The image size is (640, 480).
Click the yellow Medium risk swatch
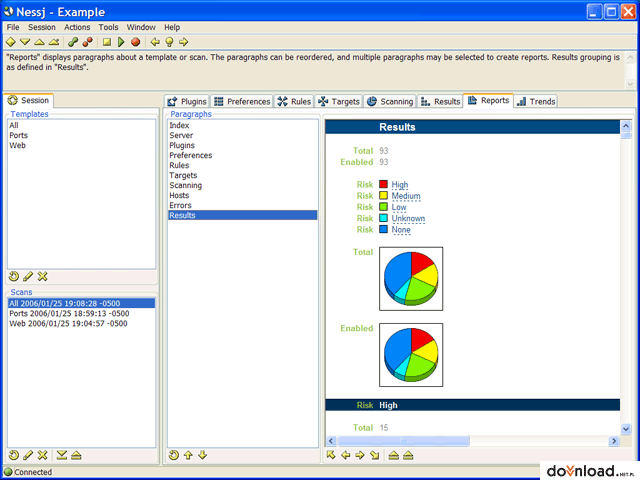pyautogui.click(x=383, y=196)
